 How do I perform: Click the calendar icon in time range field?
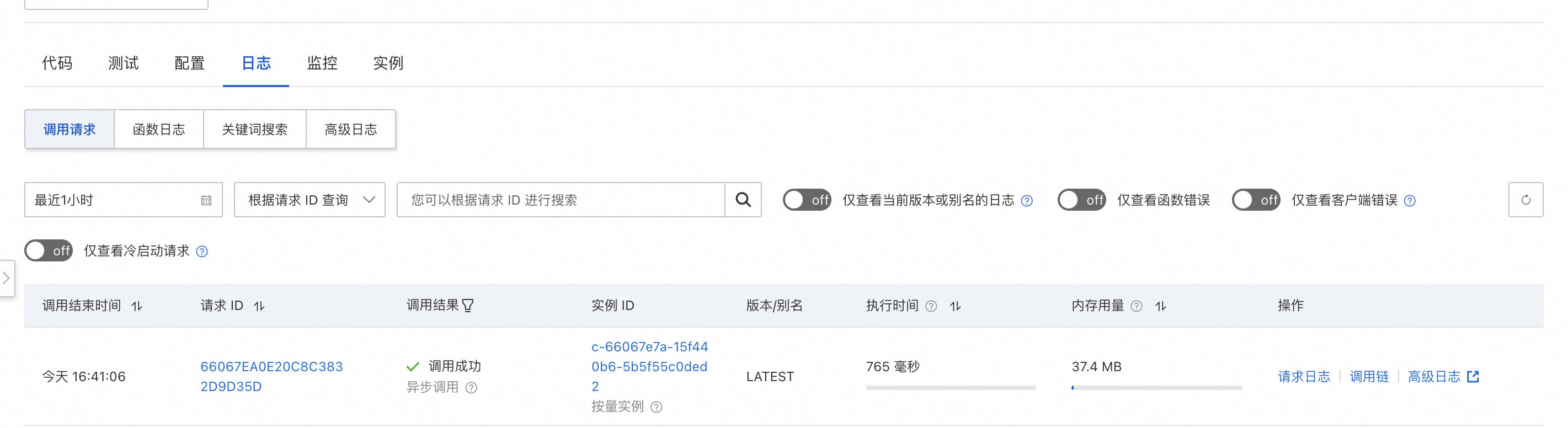pos(206,200)
